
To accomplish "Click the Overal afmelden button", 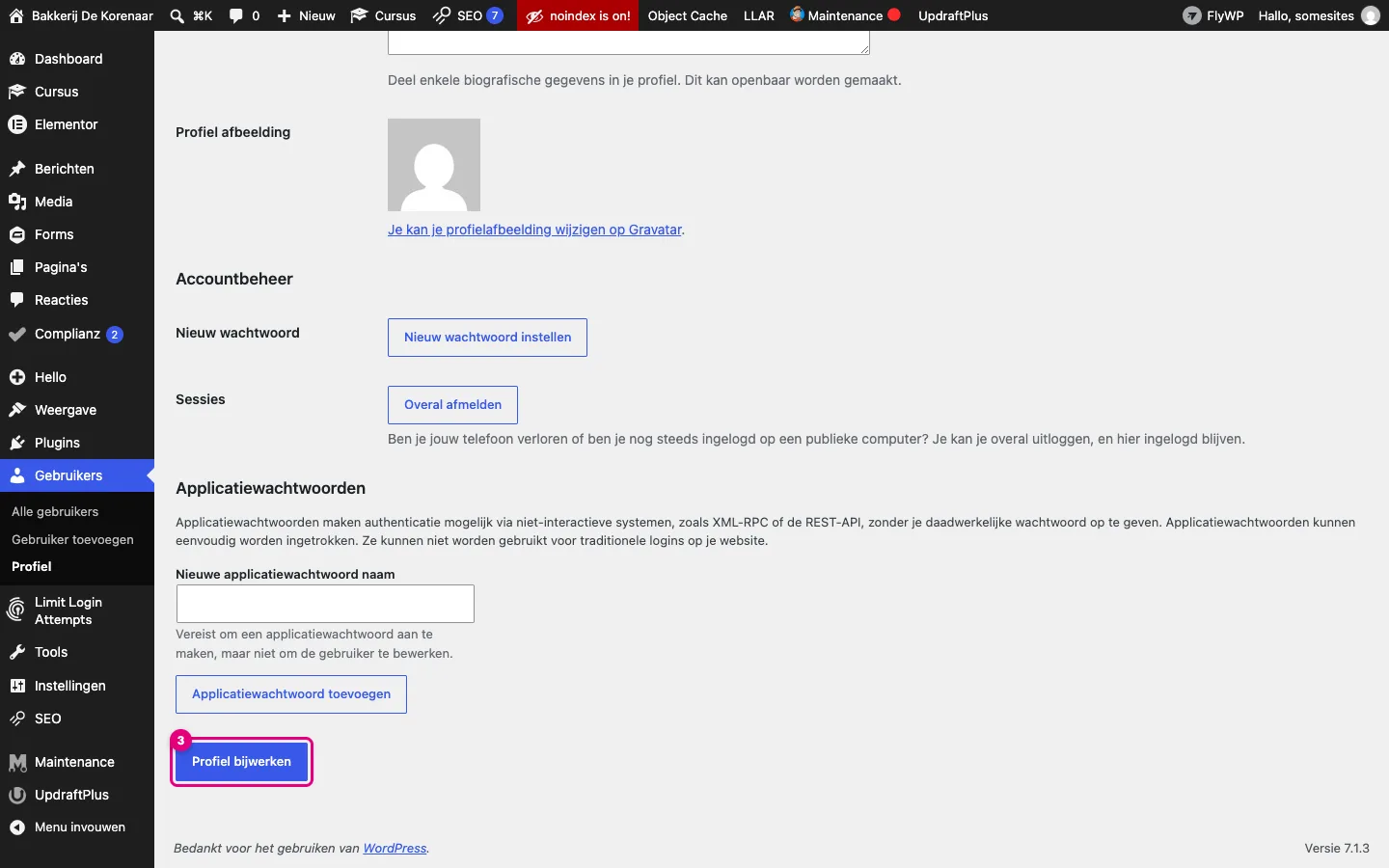I will [452, 405].
